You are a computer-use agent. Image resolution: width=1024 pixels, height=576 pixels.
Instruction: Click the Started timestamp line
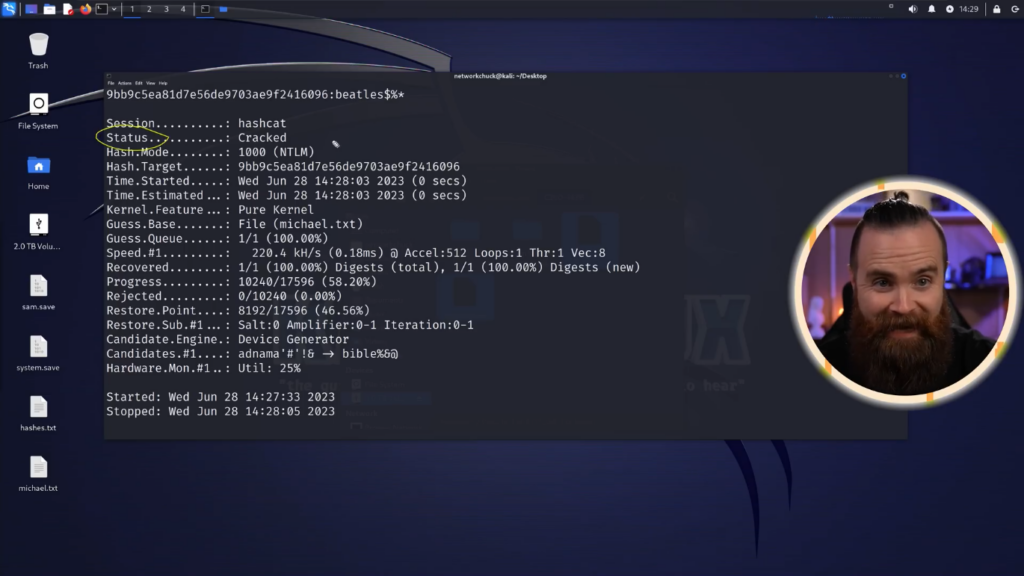coord(221,397)
